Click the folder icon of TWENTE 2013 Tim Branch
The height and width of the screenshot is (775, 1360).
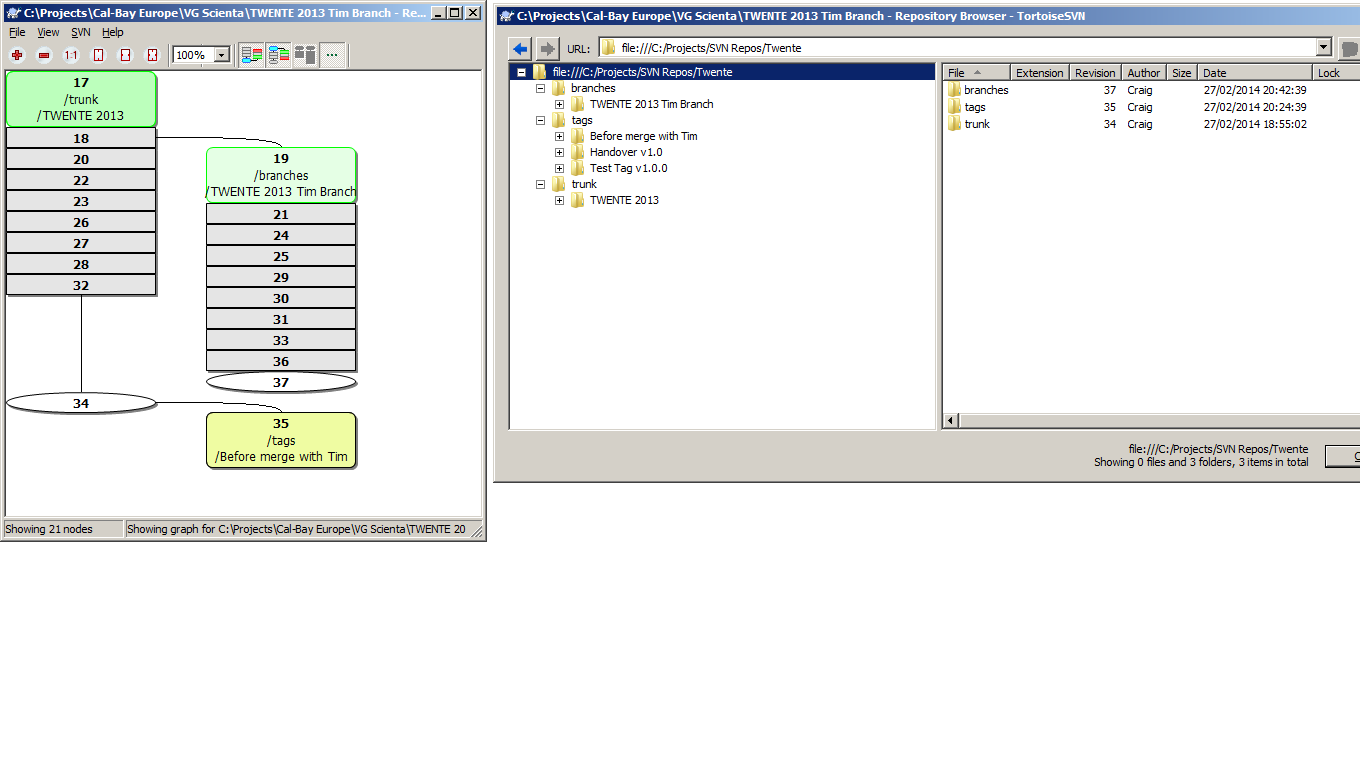pos(578,104)
